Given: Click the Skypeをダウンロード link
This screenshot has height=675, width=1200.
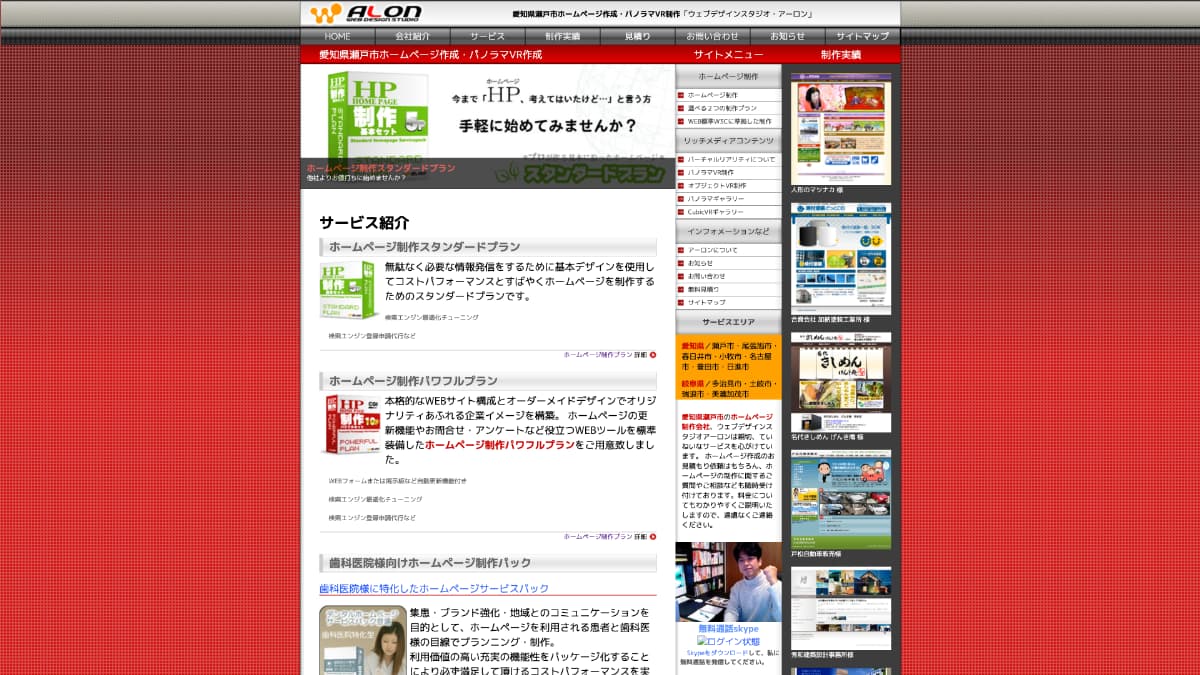Looking at the screenshot, I should pyautogui.click(x=719, y=652).
